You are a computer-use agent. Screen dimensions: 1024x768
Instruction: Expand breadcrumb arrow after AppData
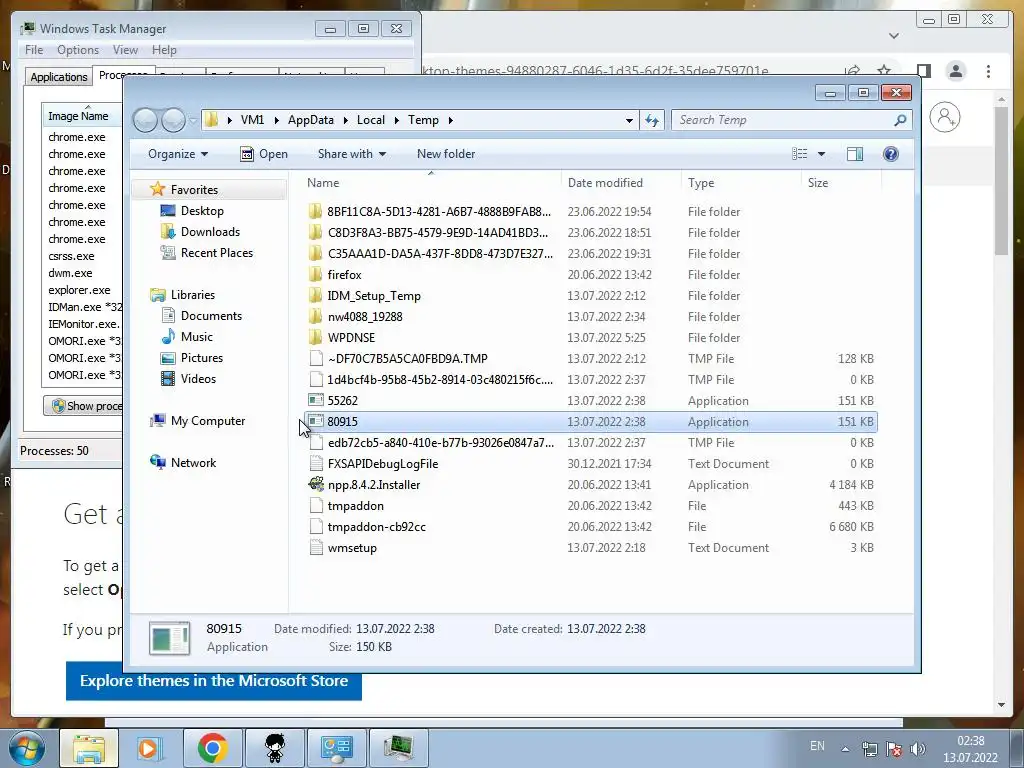345,120
